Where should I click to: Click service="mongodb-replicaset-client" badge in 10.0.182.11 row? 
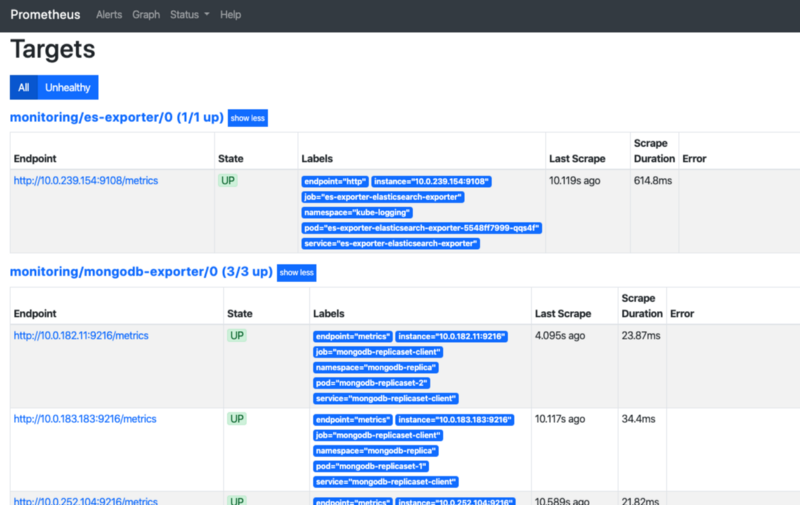click(x=386, y=398)
